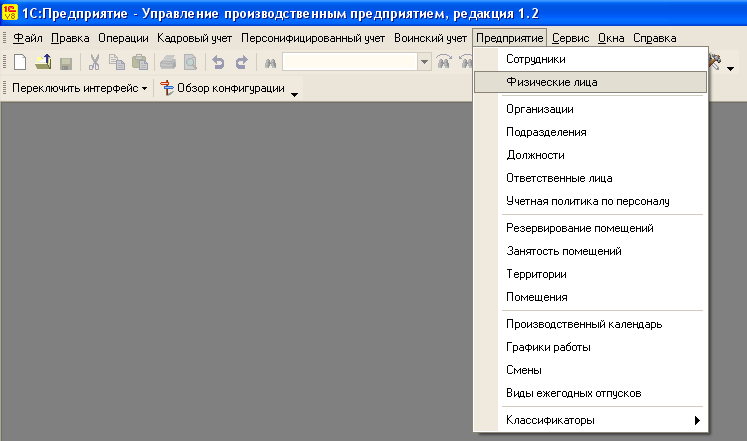Select Графики работы menu entry
This screenshot has height=441, width=747.
[591, 347]
